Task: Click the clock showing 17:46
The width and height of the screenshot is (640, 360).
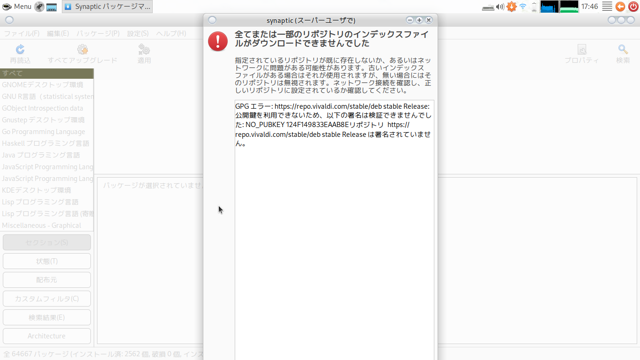Action: [589, 7]
